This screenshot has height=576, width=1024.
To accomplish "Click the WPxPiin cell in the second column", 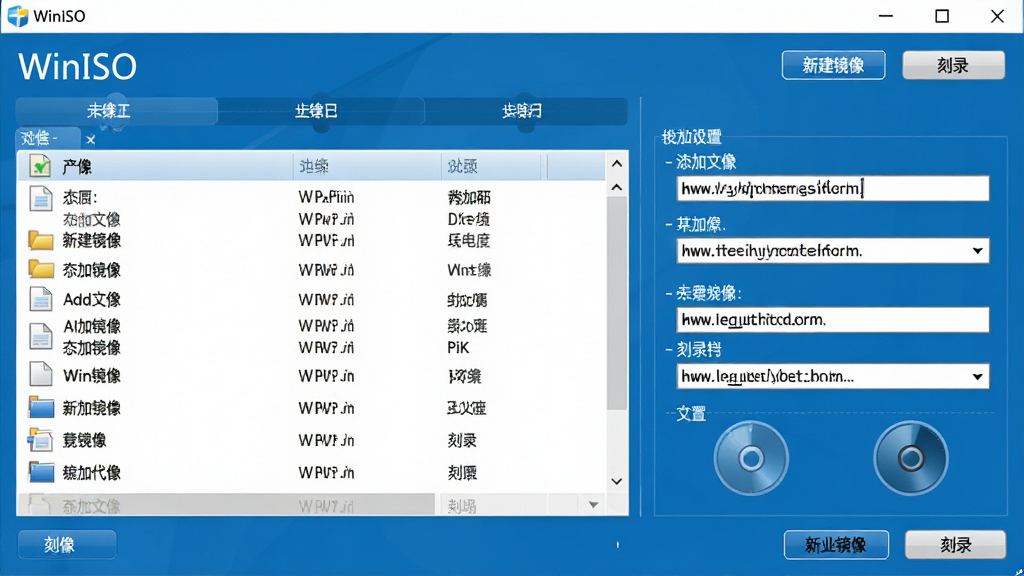I will pyautogui.click(x=326, y=197).
